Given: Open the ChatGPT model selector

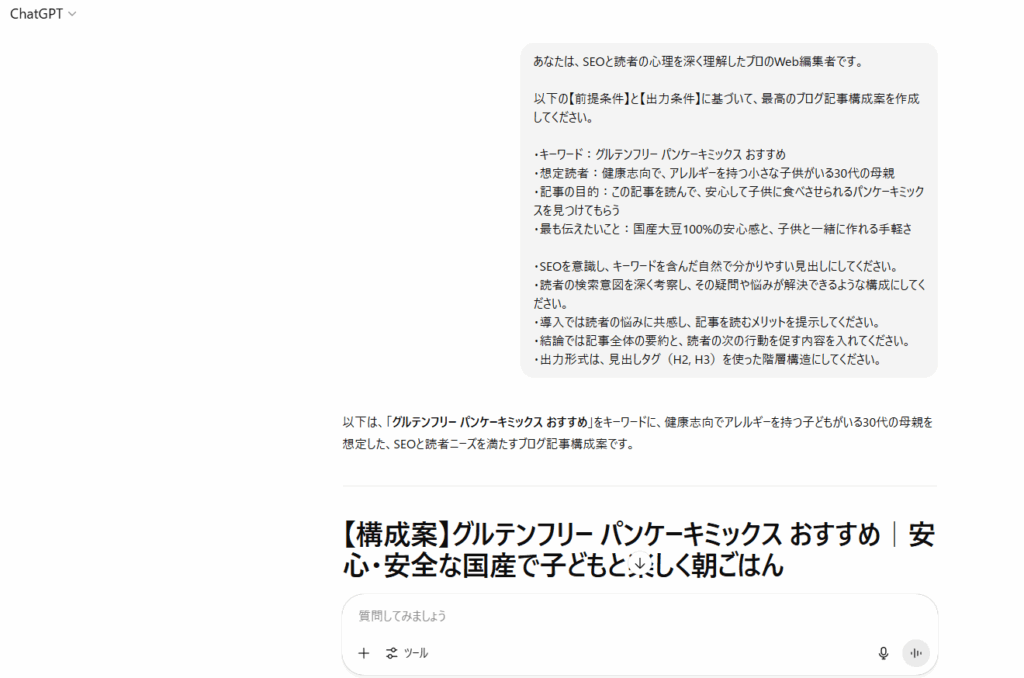Looking at the screenshot, I should click(43, 14).
